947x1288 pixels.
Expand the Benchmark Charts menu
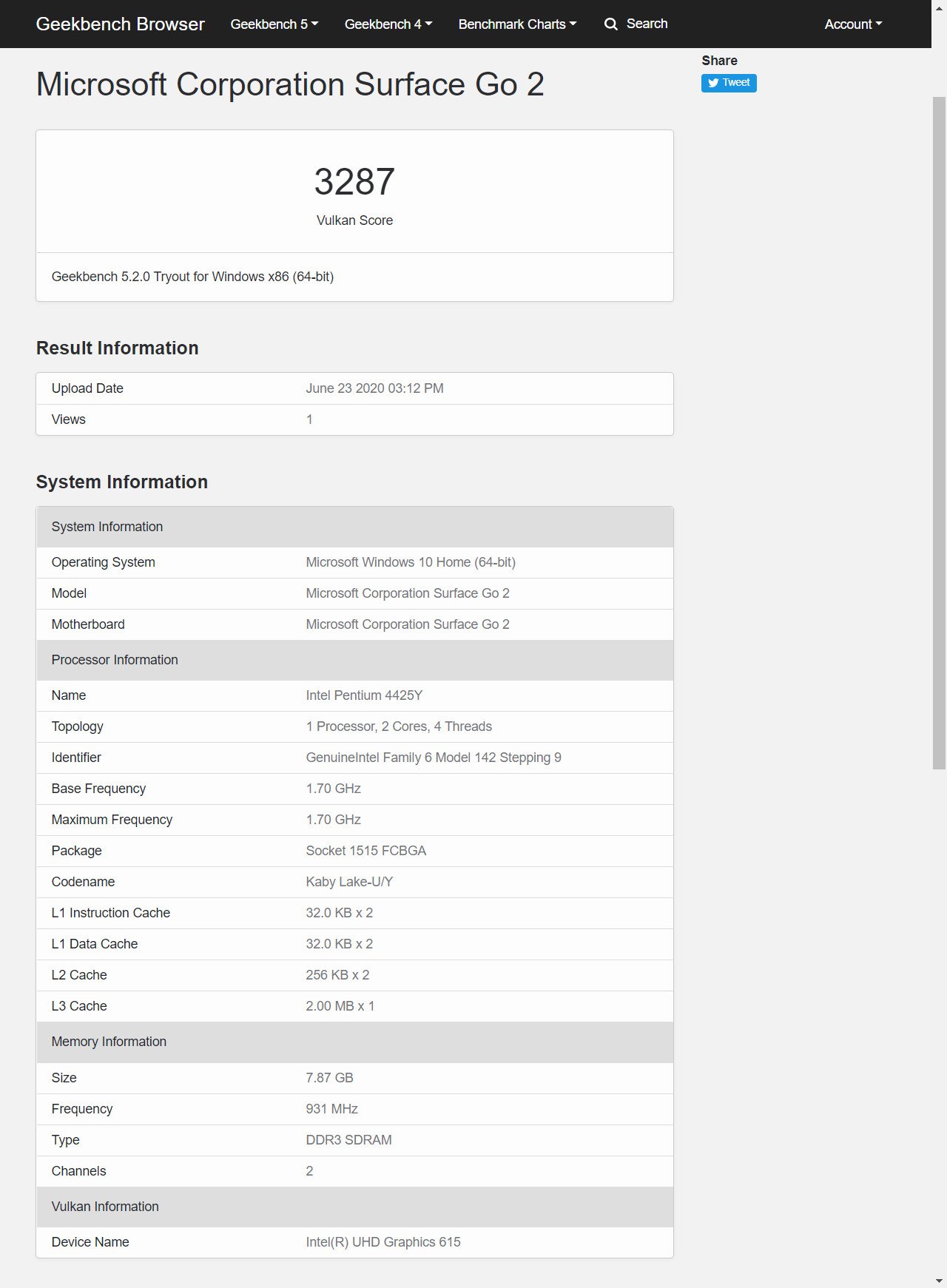tap(517, 24)
